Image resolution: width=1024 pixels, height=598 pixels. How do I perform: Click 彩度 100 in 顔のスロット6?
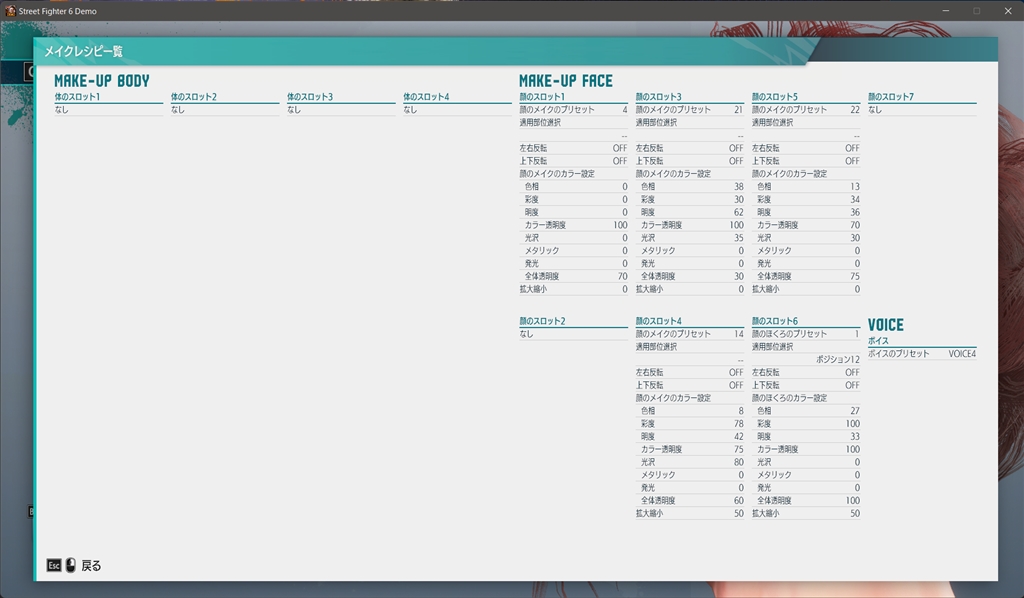pos(806,424)
